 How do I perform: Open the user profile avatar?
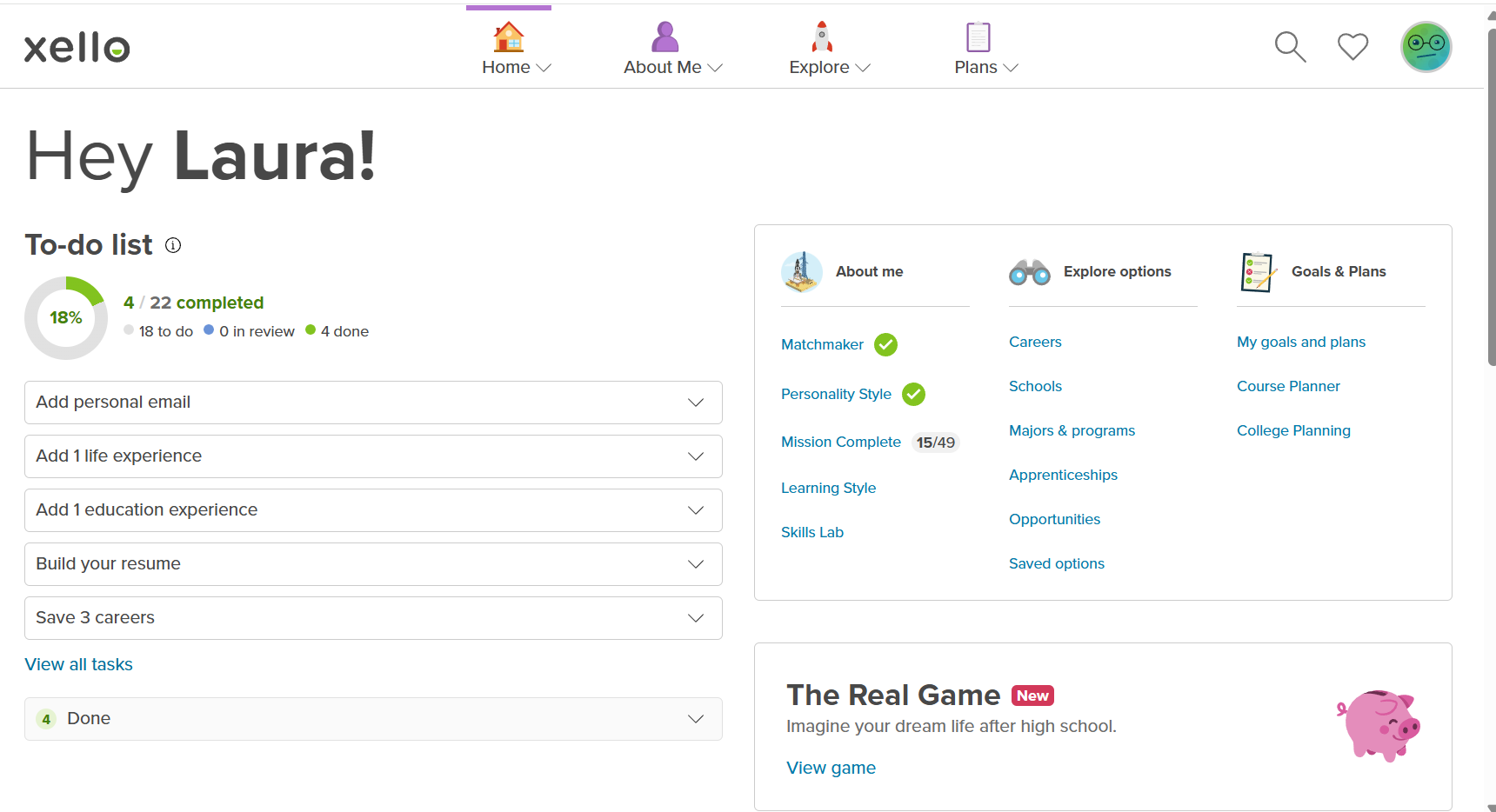pos(1426,47)
